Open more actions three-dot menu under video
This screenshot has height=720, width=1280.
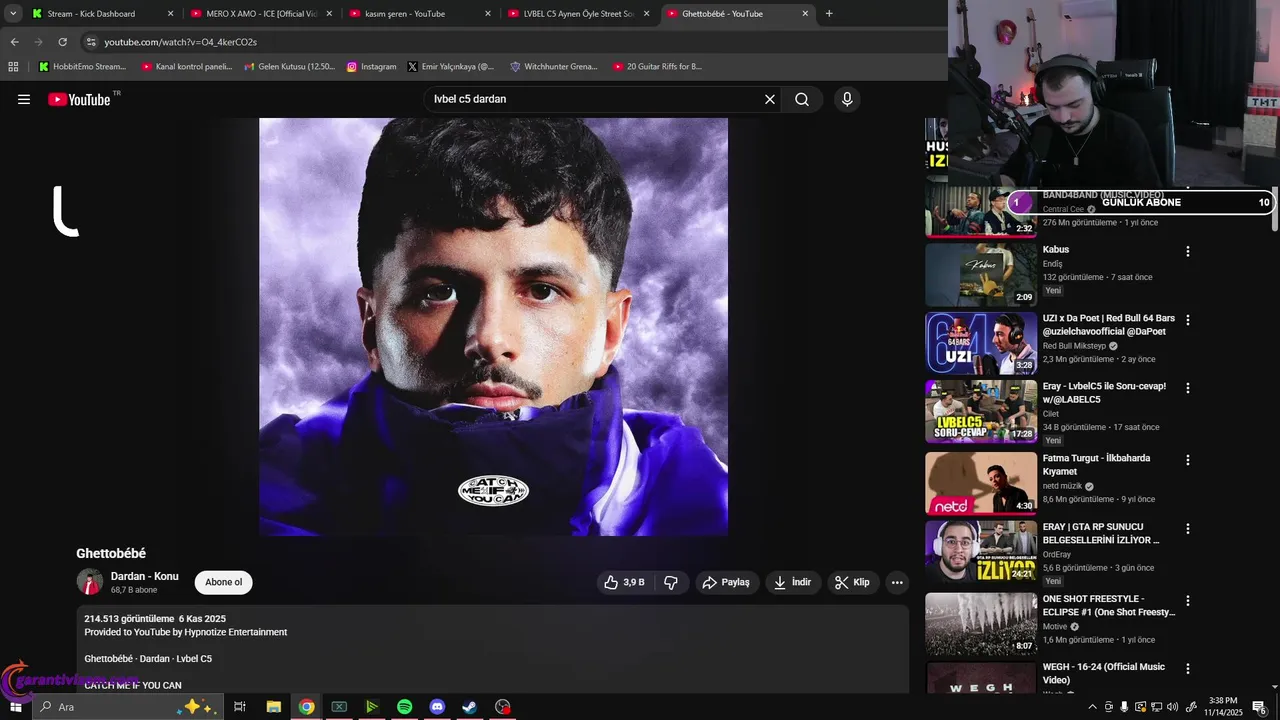[x=897, y=582]
